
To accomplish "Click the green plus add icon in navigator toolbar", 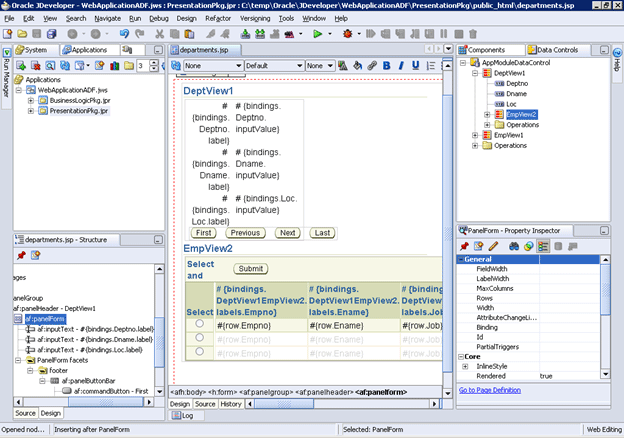I will coord(21,66).
